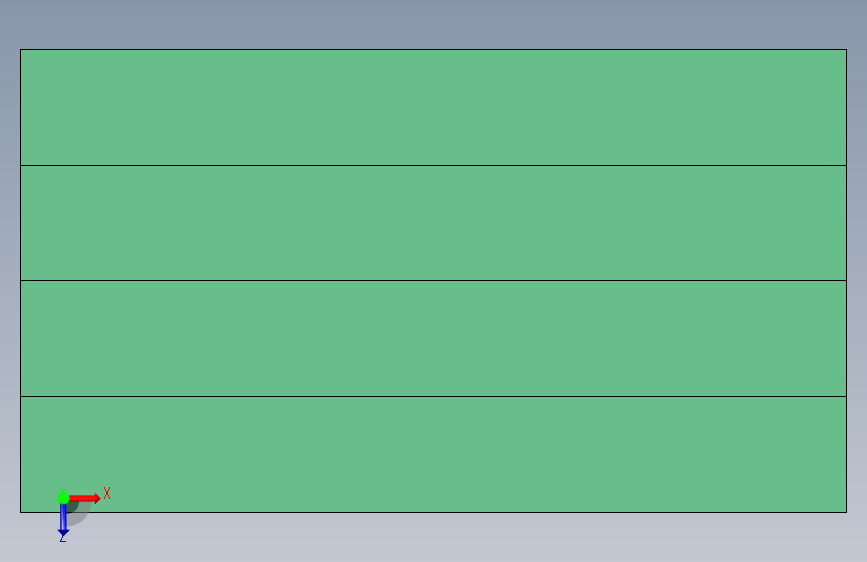Select the bottom green panel face
This screenshot has width=867, height=562.
click(434, 454)
